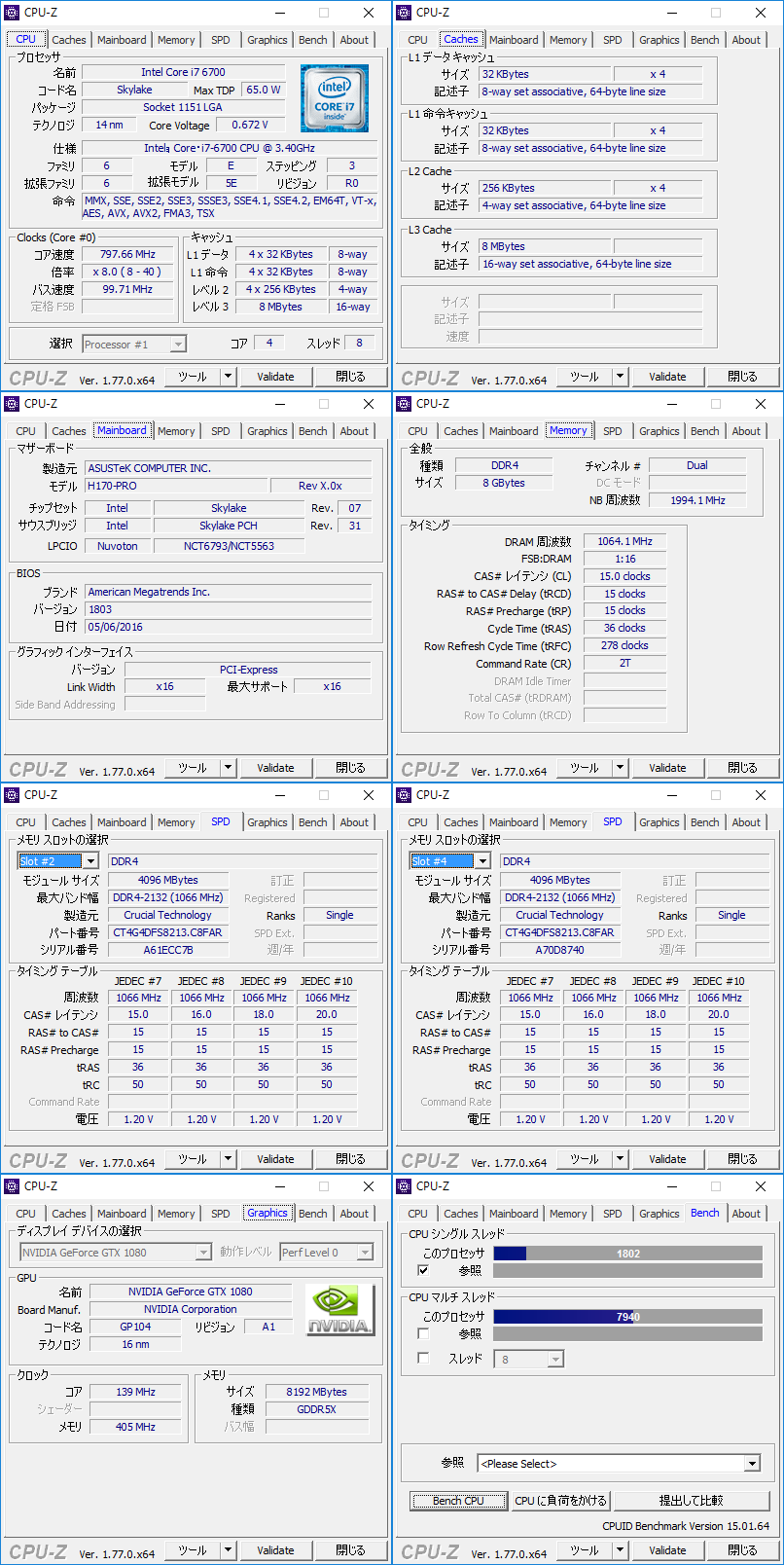Open the Slot #2 memory slot dropdown

pyautogui.click(x=90, y=861)
